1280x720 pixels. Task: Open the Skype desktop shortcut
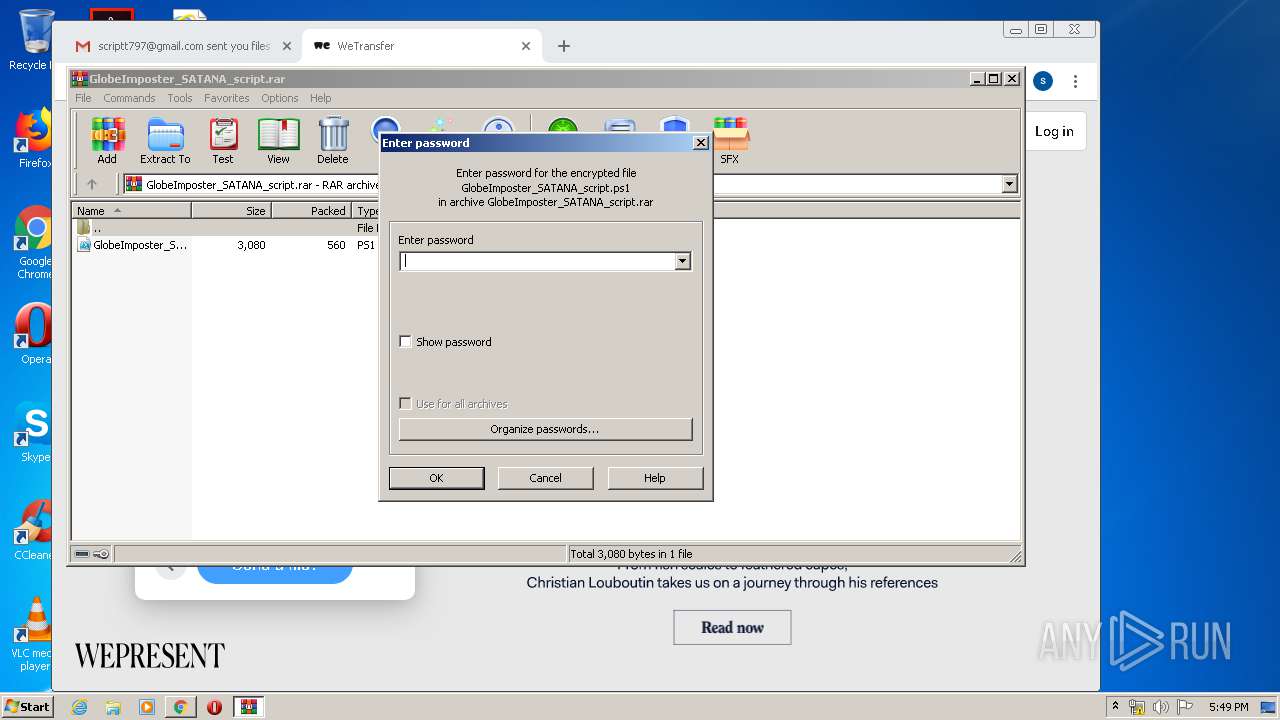tap(35, 432)
